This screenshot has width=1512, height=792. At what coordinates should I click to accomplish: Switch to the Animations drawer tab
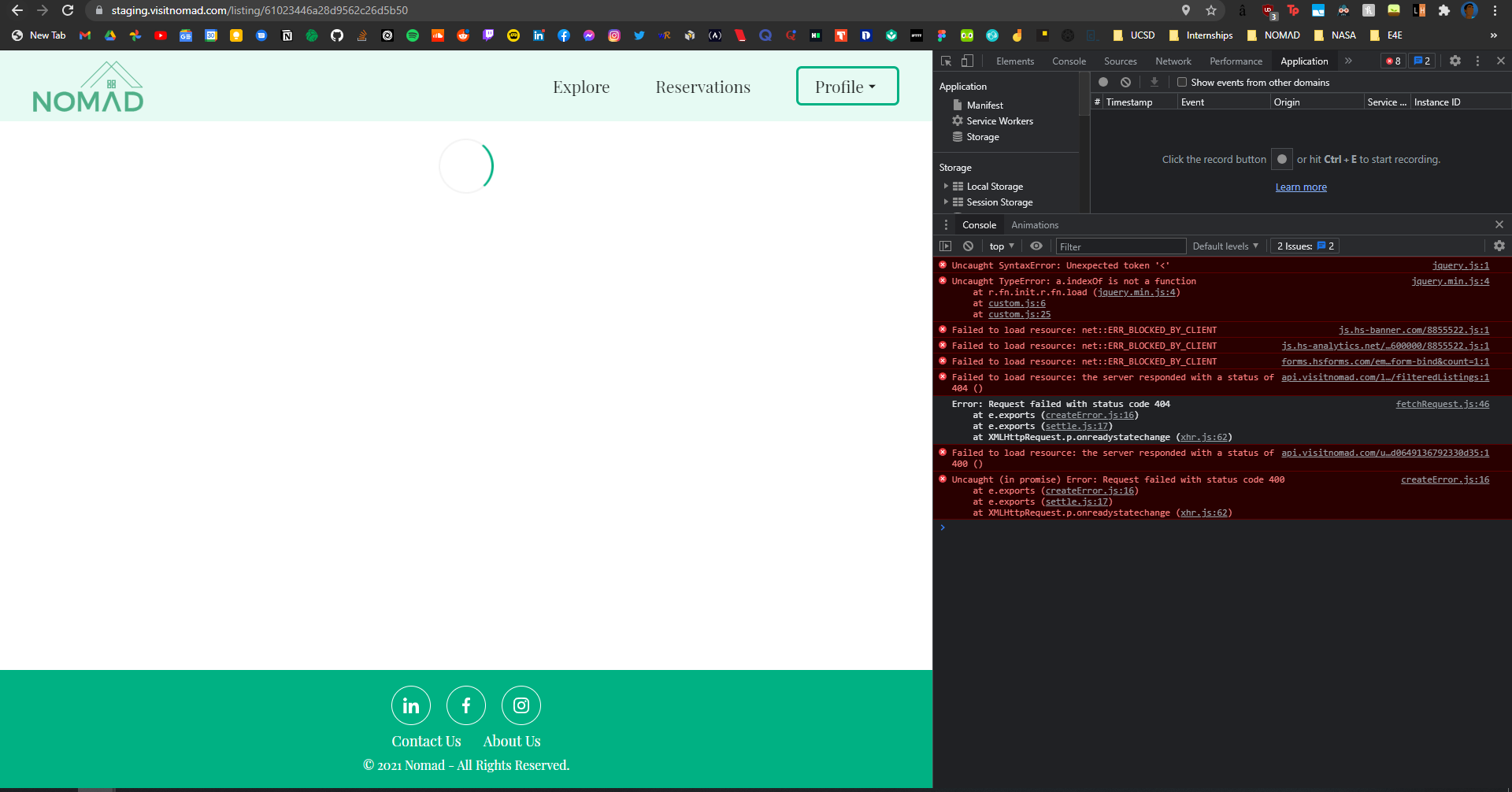tap(1035, 225)
